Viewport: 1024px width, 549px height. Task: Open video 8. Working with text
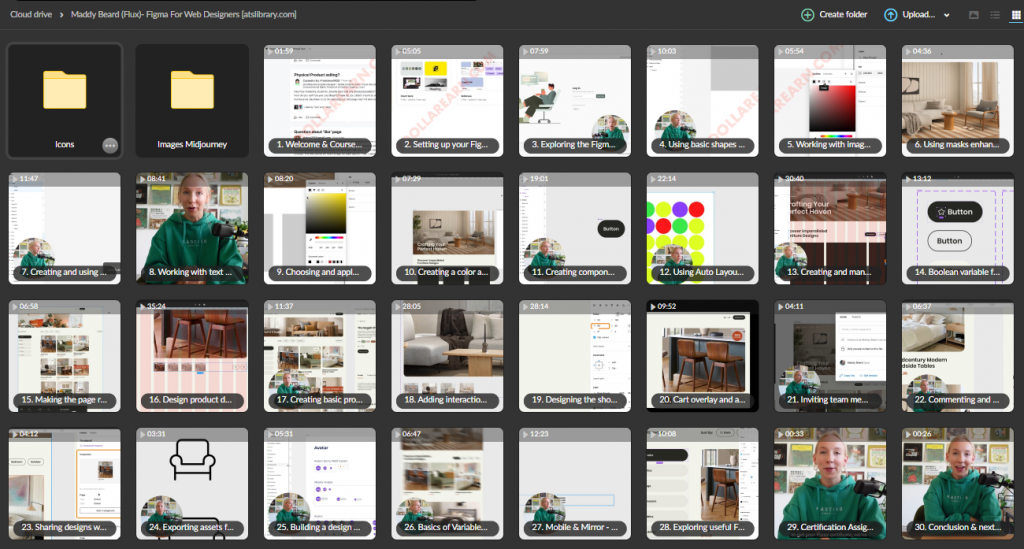coord(192,228)
